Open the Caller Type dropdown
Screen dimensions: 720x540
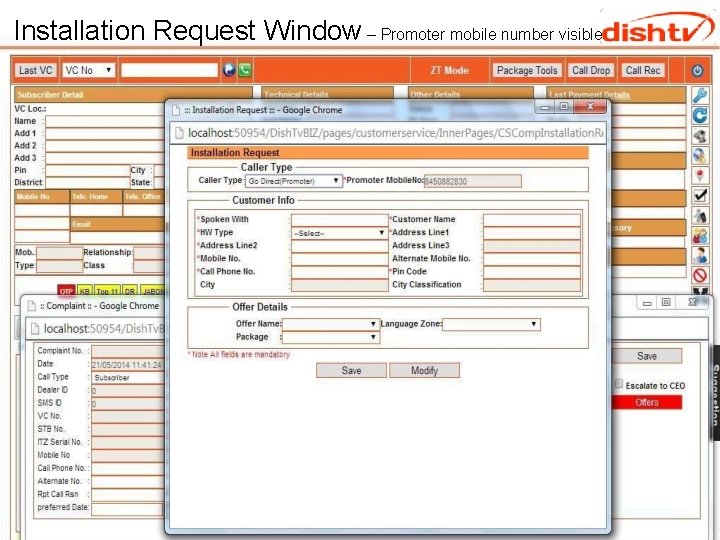coord(293,181)
